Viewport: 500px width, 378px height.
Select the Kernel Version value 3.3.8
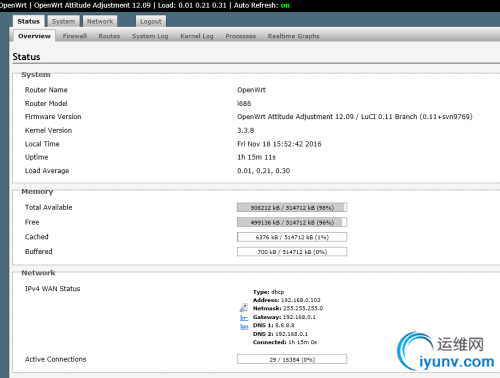(x=246, y=130)
